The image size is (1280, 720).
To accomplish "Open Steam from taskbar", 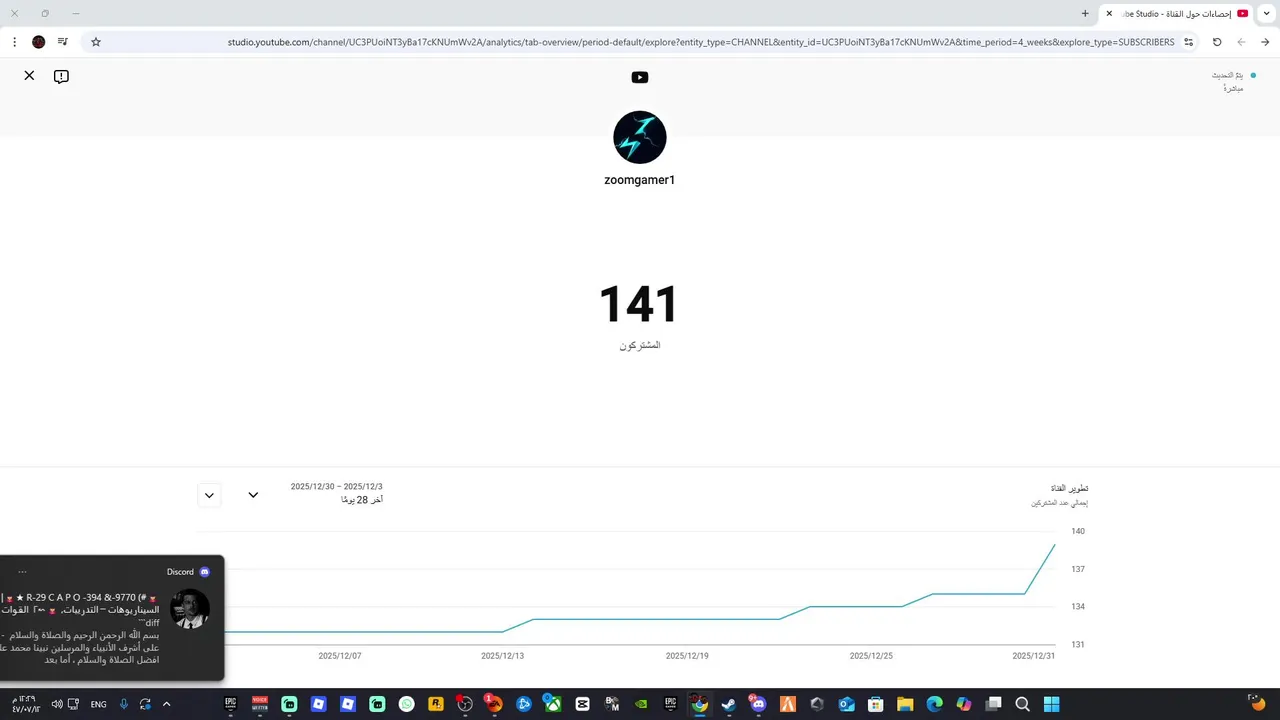I will click(728, 704).
